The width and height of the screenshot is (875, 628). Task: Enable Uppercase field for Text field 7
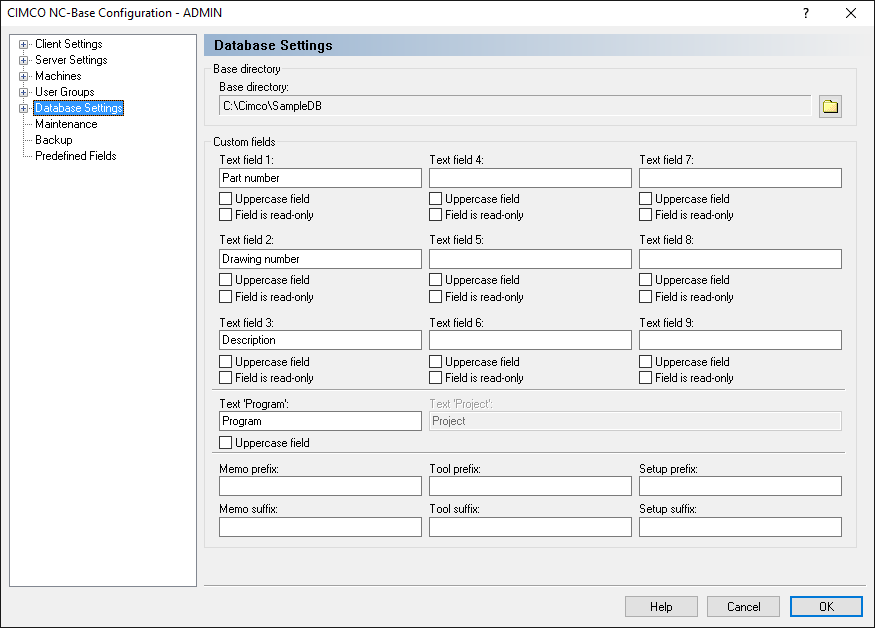pos(645,199)
